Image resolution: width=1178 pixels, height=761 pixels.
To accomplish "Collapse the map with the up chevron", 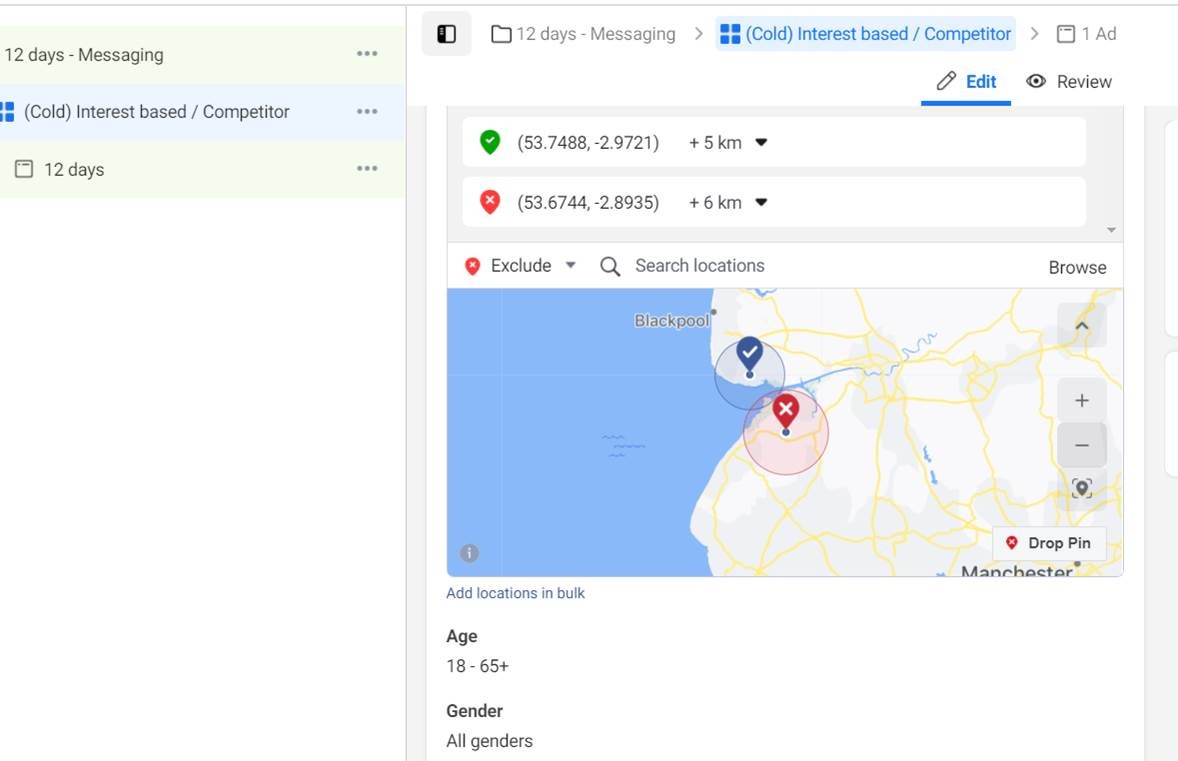I will (1082, 326).
